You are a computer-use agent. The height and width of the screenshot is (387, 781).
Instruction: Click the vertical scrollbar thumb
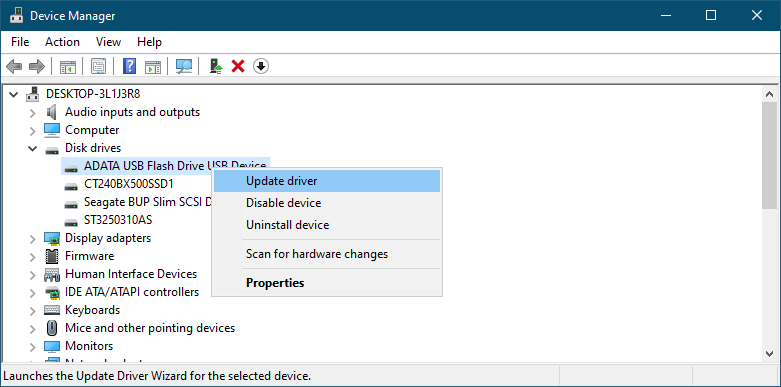pyautogui.click(x=769, y=155)
